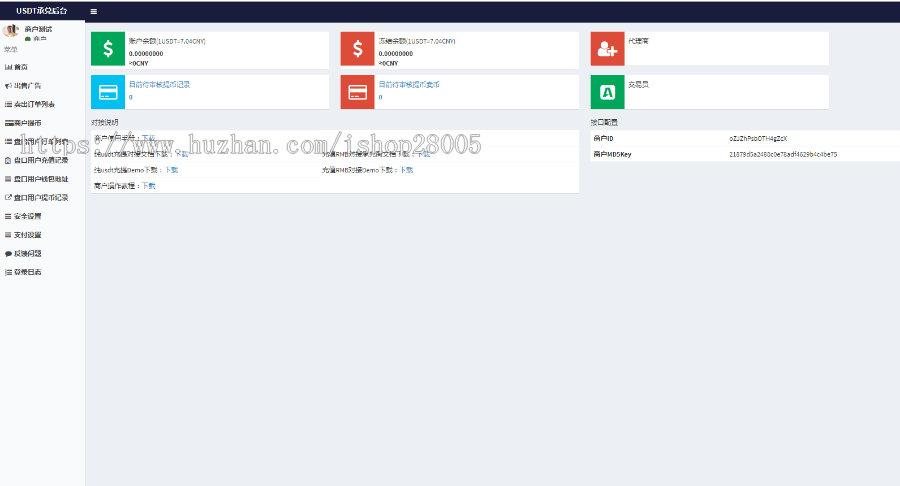
Task: Download the 充值RMB docking document
Action: [x=423, y=154]
